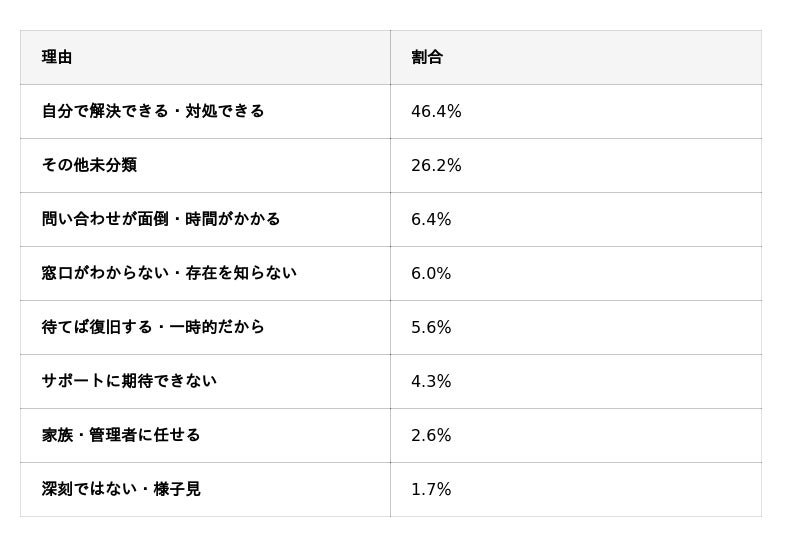
Task: Click the word 存在を知らない in the table
Action: point(241,274)
